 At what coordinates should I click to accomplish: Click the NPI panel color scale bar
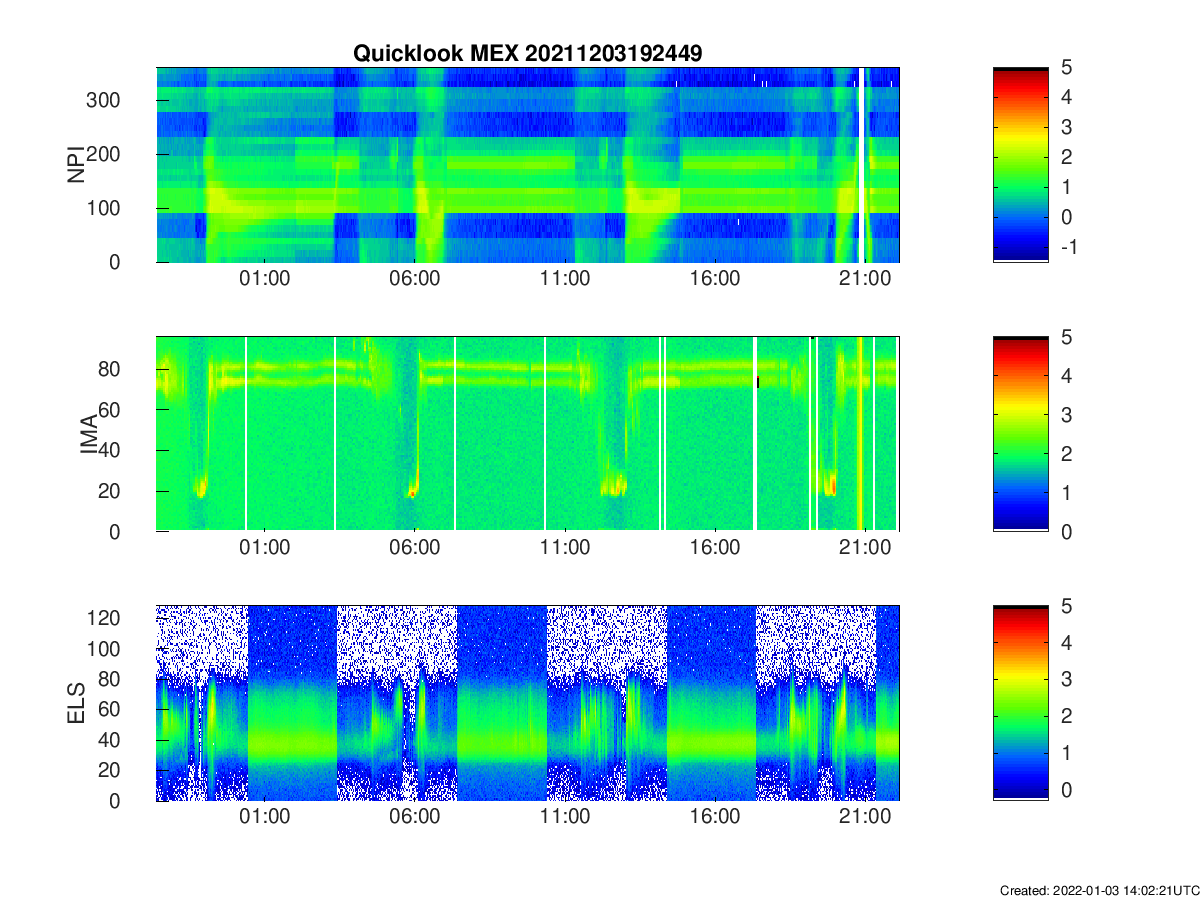click(1020, 165)
